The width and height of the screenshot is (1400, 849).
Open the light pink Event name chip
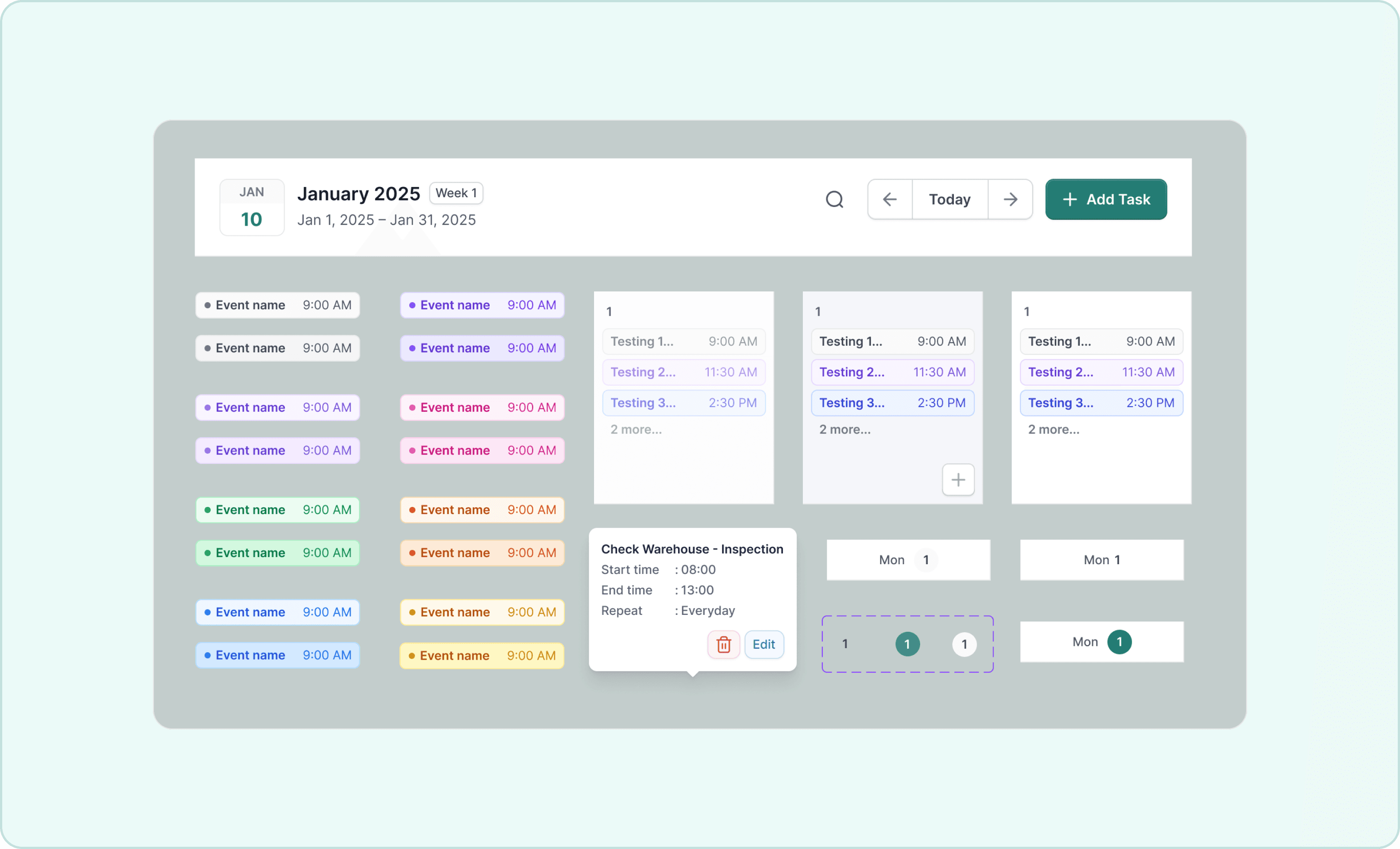483,407
